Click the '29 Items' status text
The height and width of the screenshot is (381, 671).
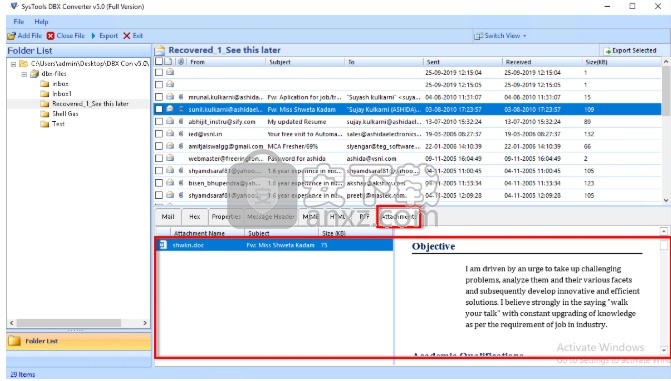click(x=23, y=375)
